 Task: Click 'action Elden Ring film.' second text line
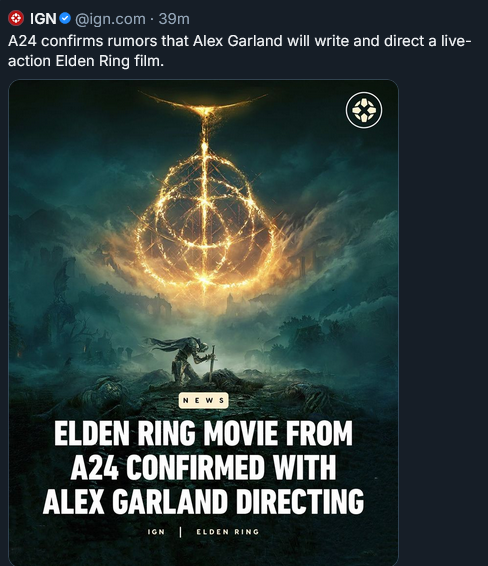point(86,61)
